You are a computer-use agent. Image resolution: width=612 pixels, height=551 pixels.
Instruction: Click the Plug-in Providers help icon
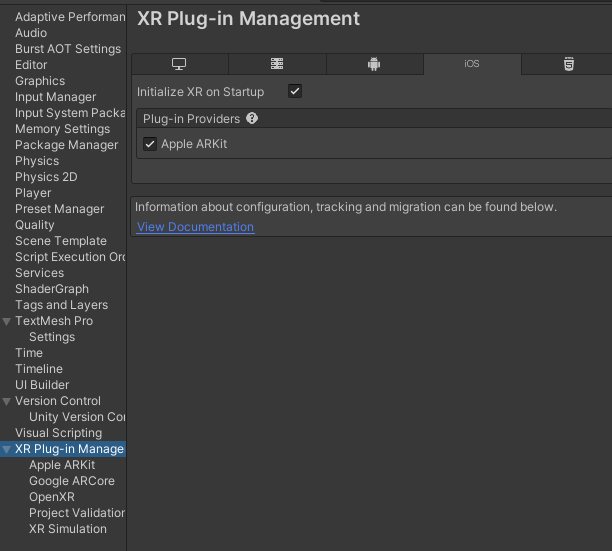click(252, 118)
